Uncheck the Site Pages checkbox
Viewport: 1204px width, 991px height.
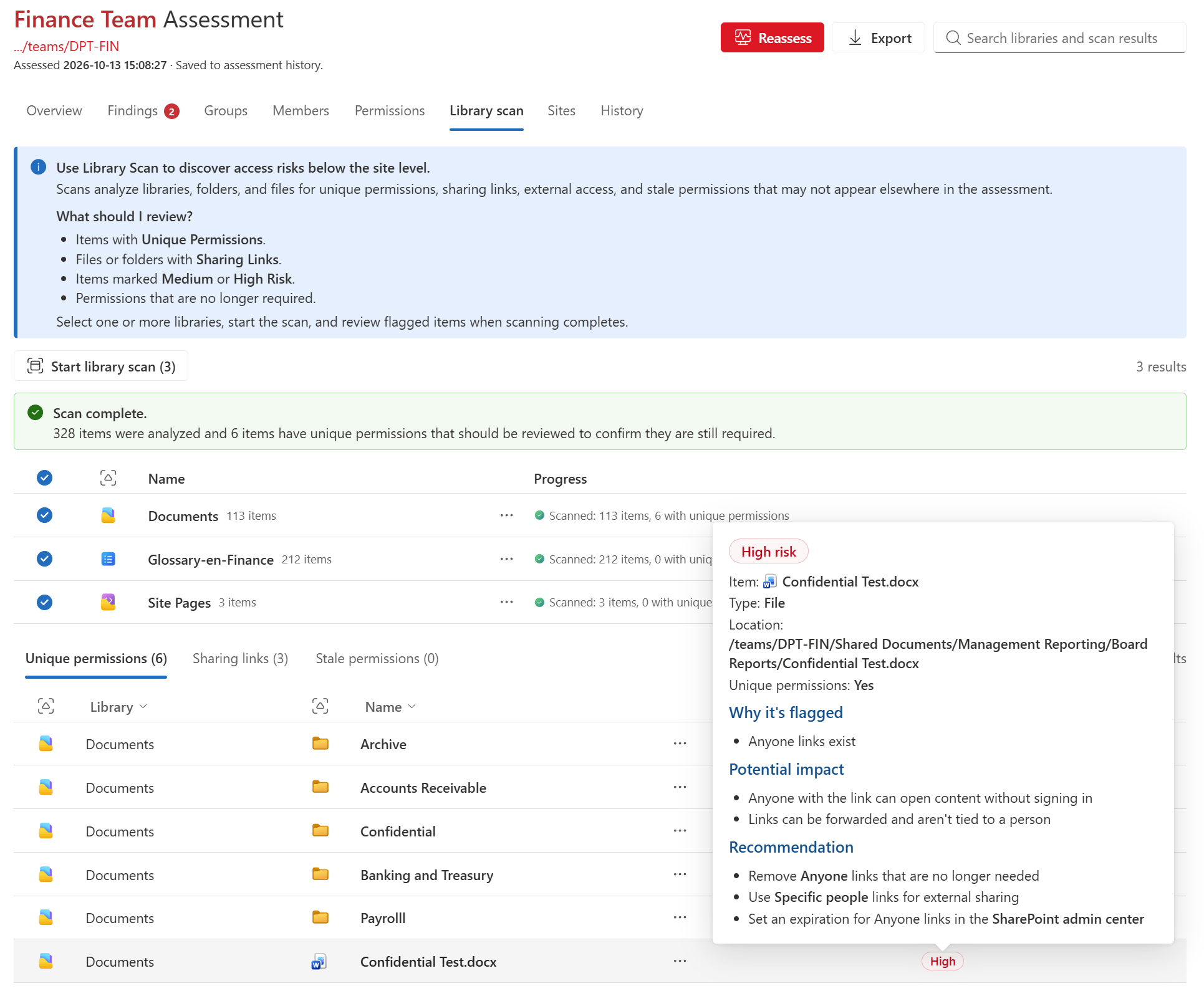click(x=44, y=602)
